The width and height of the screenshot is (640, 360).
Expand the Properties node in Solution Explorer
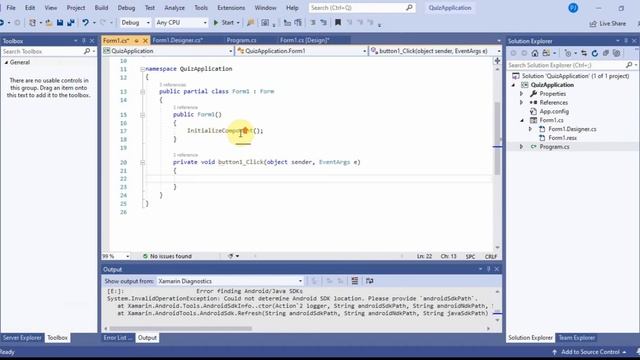[x=522, y=94]
